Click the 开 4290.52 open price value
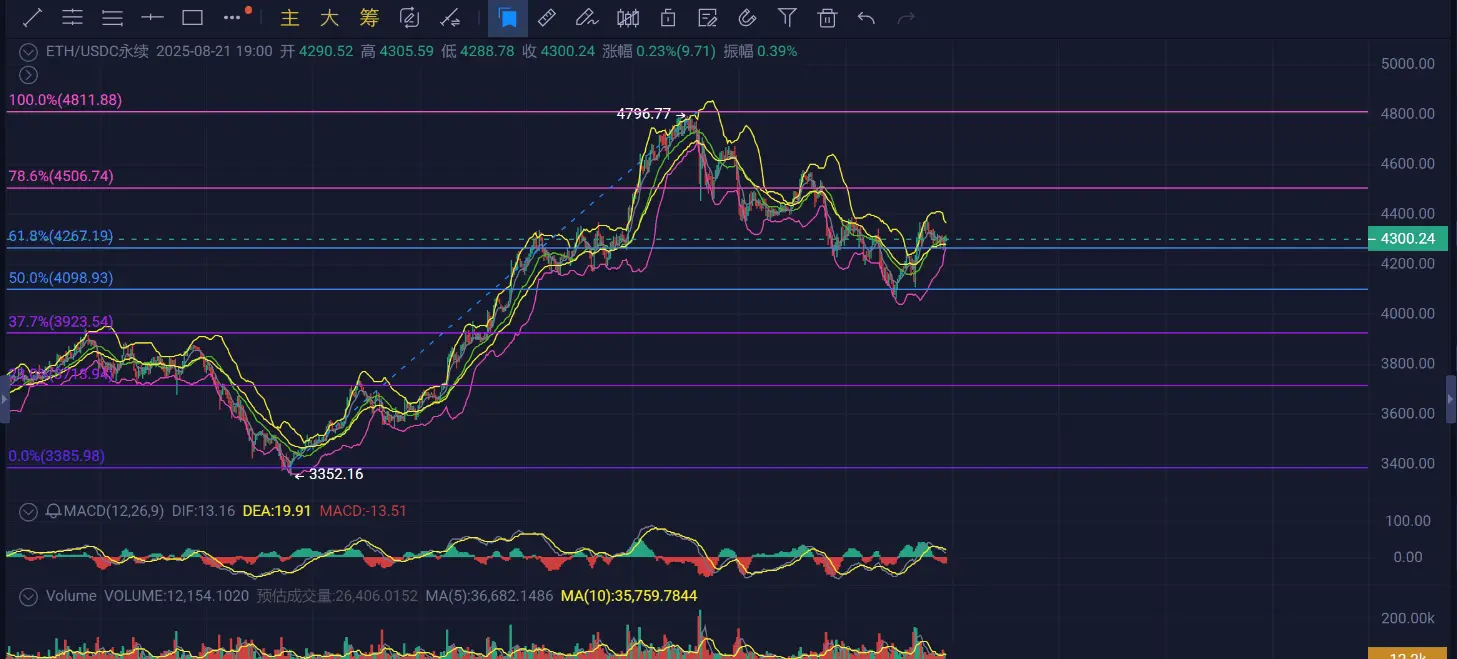 pos(316,51)
